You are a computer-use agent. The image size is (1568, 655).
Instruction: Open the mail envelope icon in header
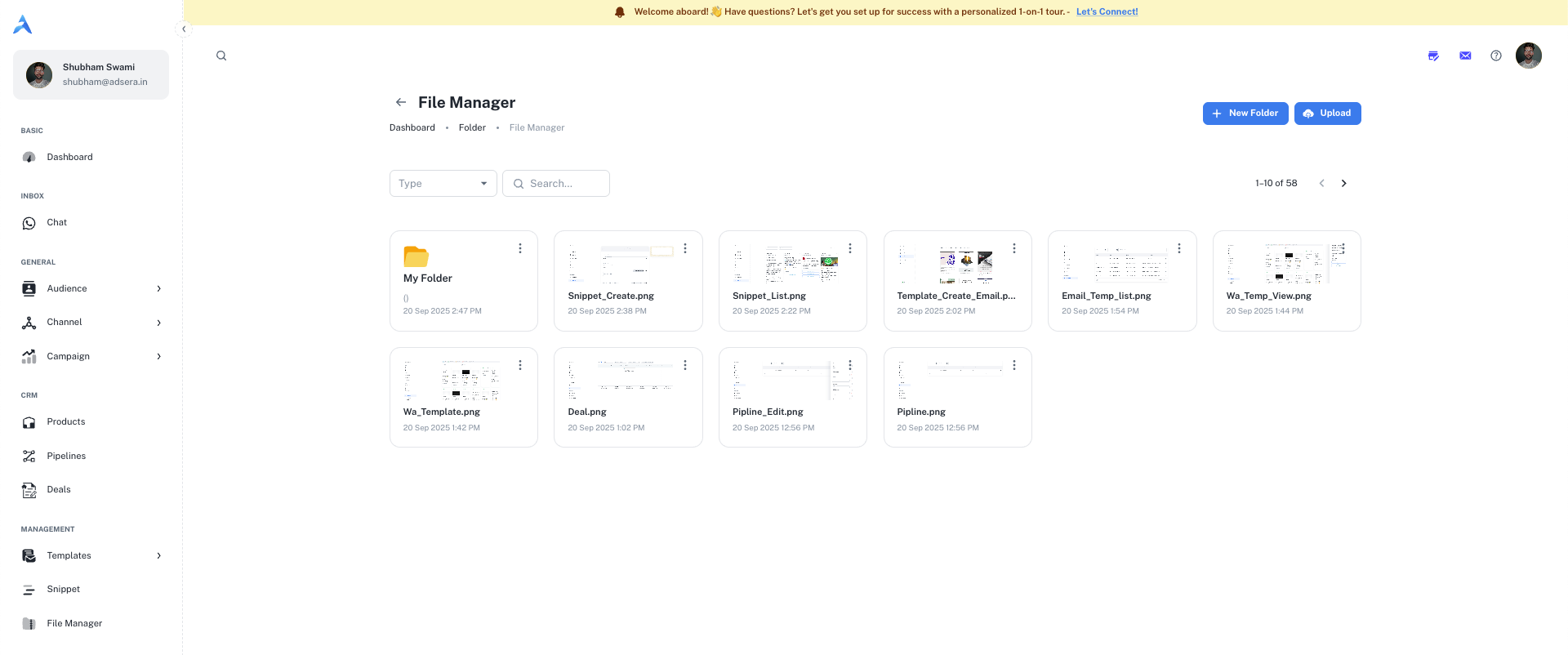coord(1465,56)
